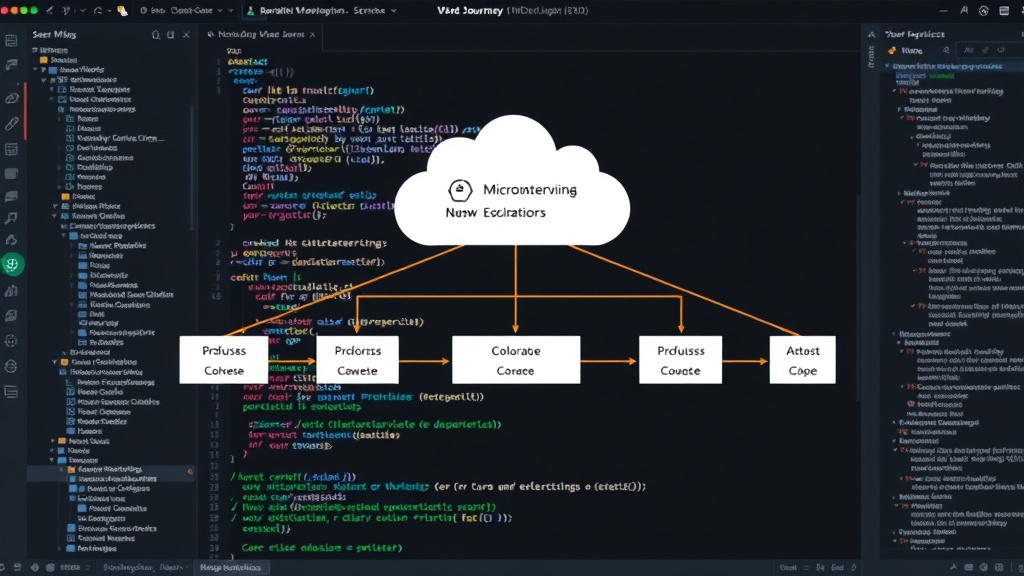1024x576 pixels.
Task: Click the 'Vesndyr Cartha Clorp...' file in the tree
Action: pos(120,138)
